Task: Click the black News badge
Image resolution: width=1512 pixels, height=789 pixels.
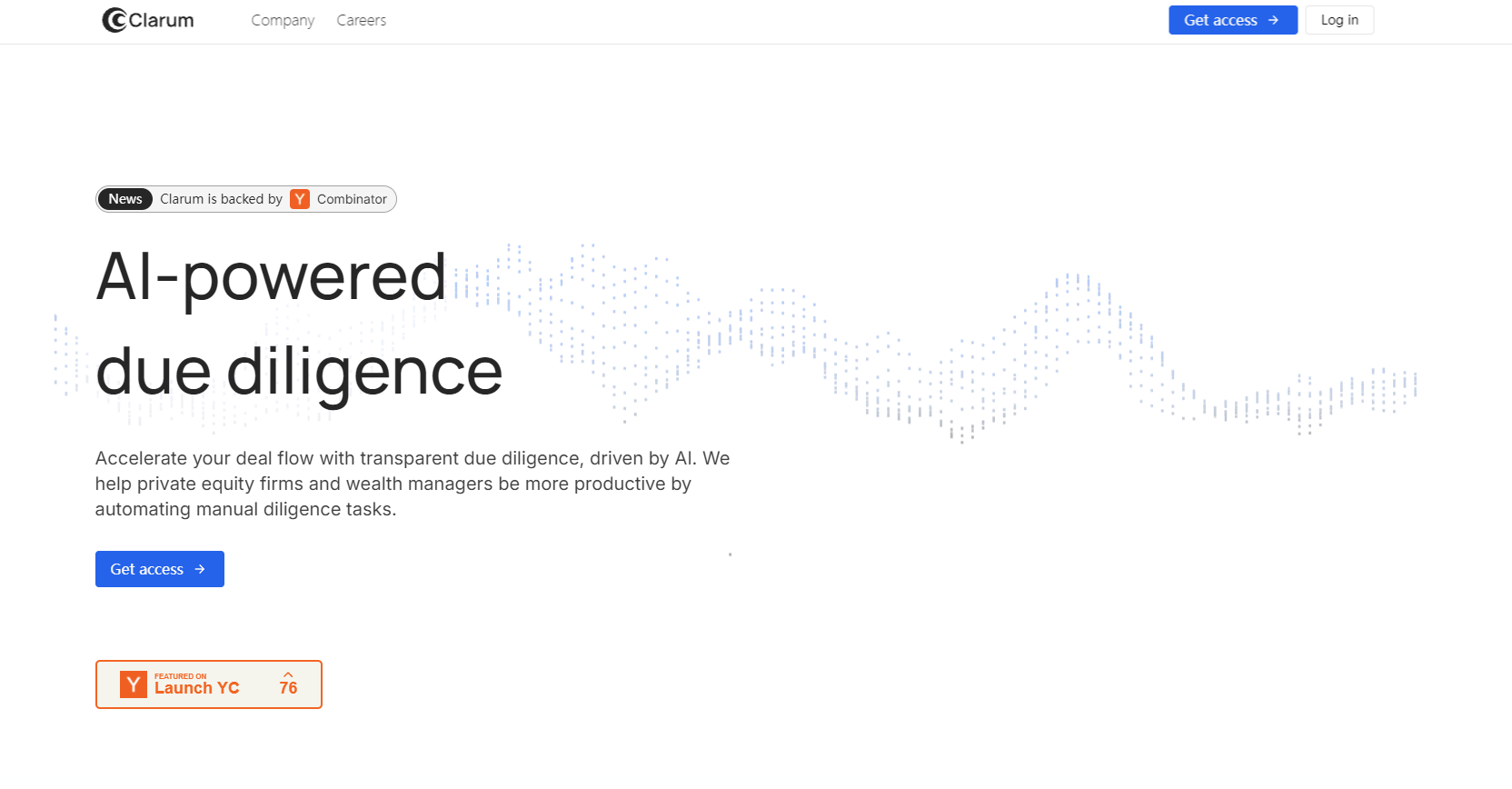Action: tap(125, 199)
